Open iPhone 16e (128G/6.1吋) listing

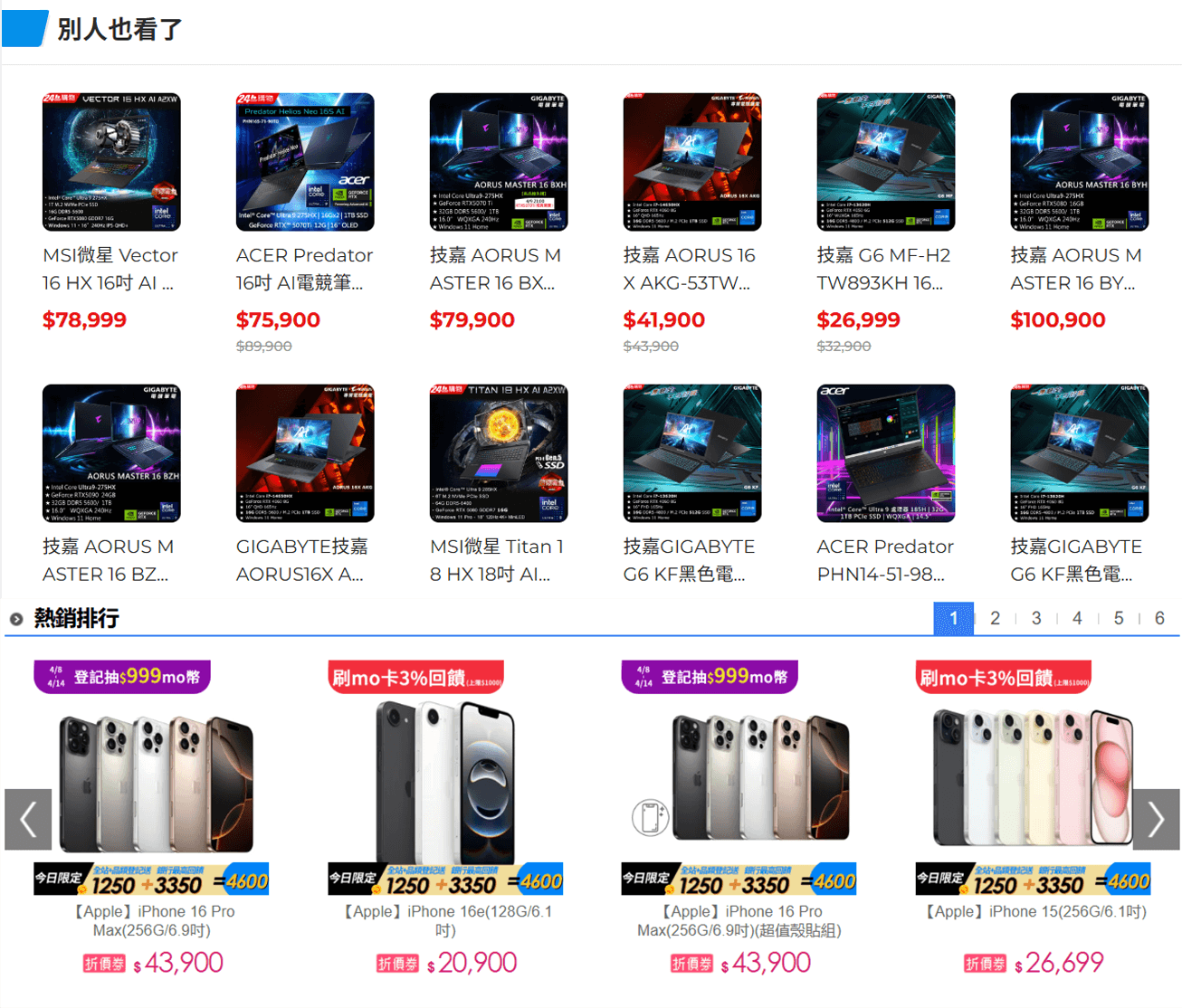445,921
